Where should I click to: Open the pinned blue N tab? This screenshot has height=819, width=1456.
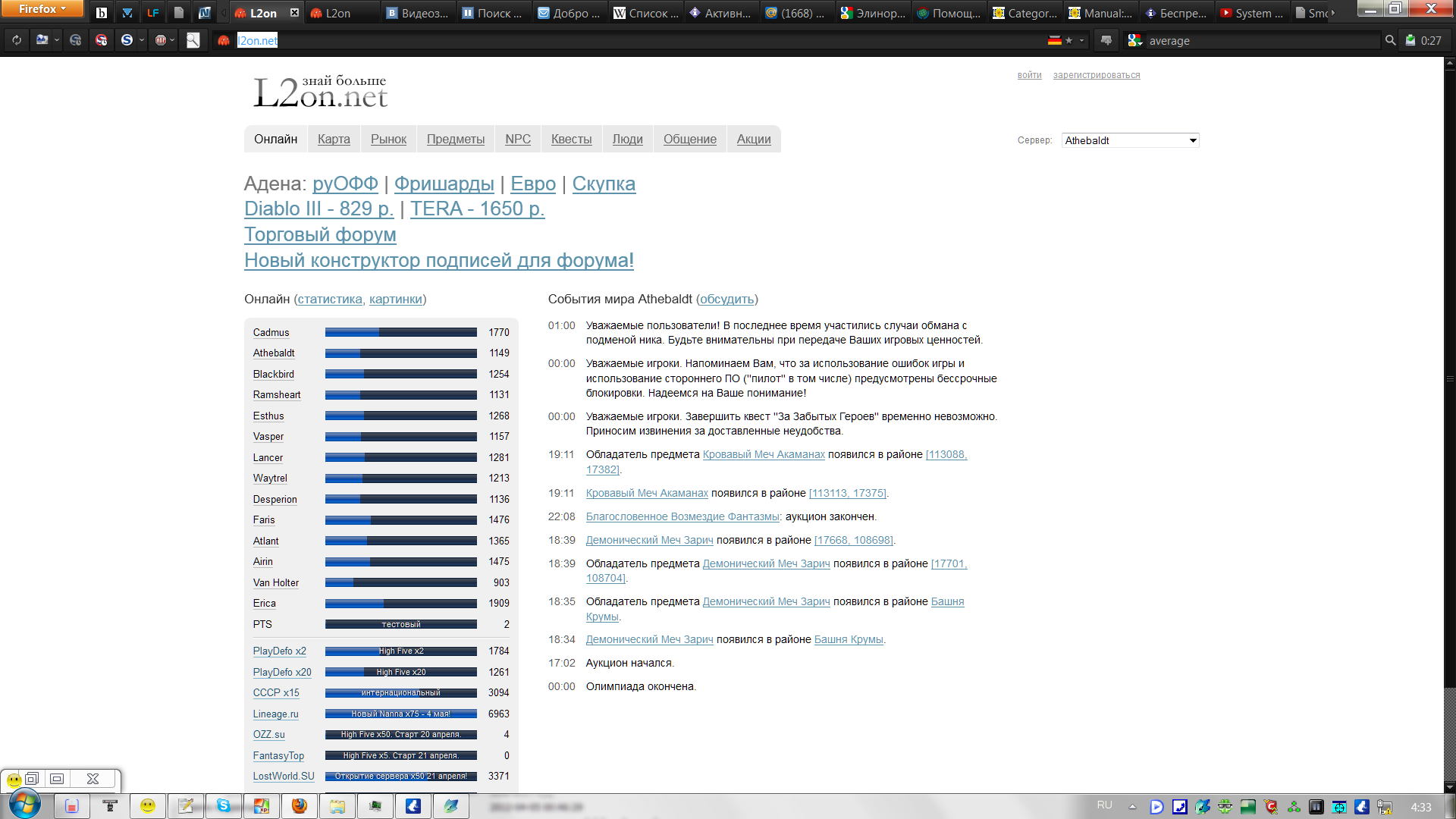tap(205, 13)
